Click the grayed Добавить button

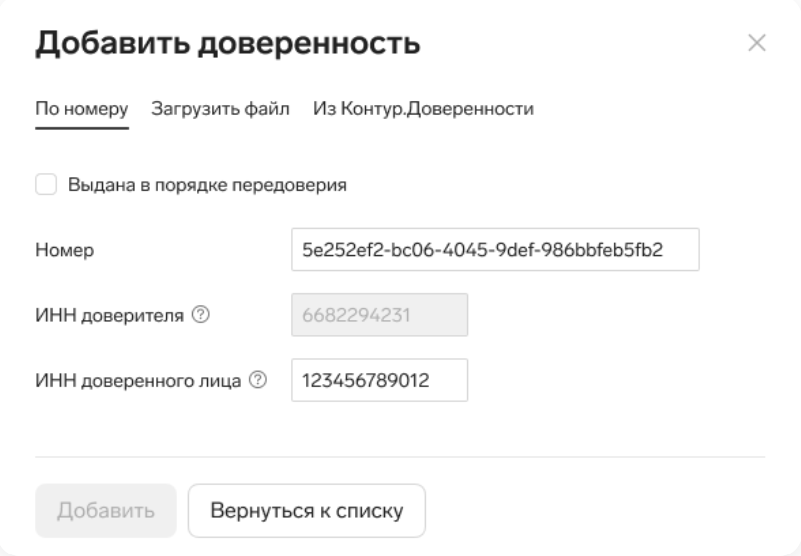[106, 511]
